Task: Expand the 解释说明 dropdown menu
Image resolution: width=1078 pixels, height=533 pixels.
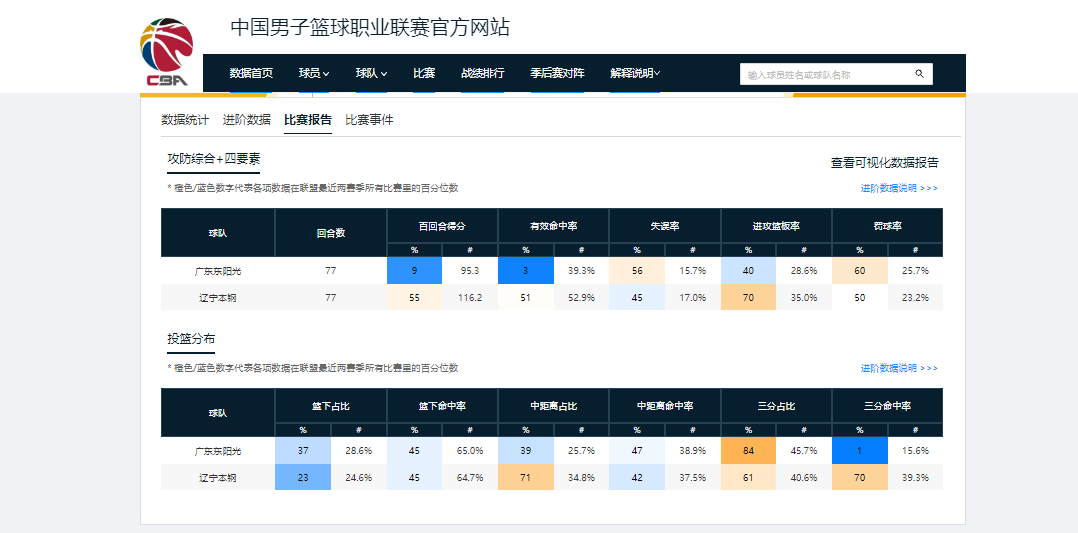Action: [635, 73]
